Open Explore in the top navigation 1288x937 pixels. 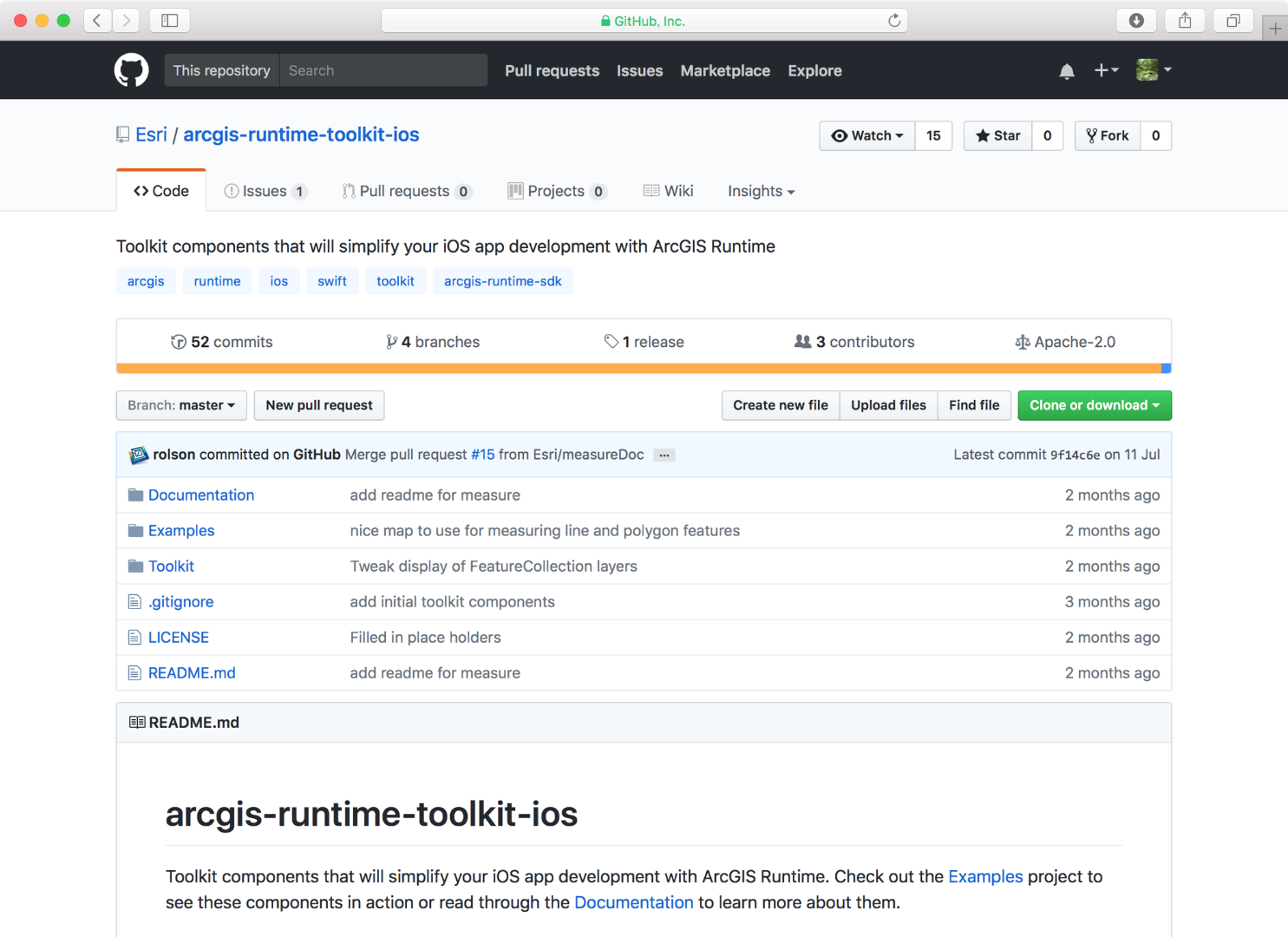(x=815, y=71)
